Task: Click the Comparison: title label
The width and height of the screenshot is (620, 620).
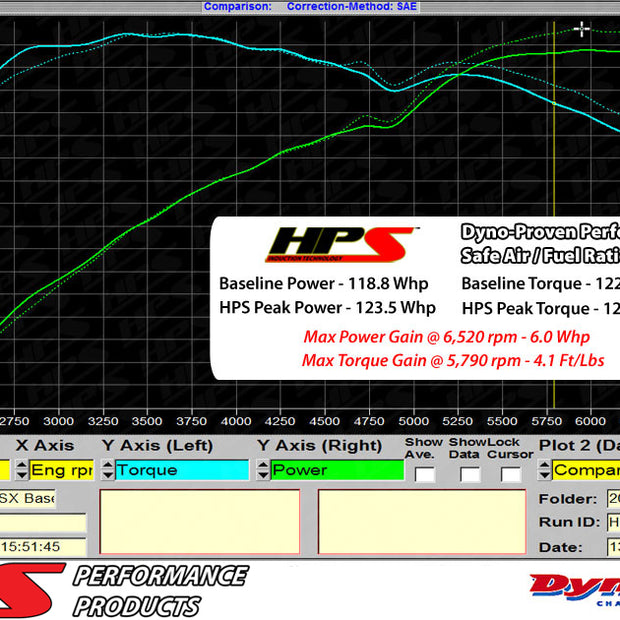Action: click(x=238, y=6)
